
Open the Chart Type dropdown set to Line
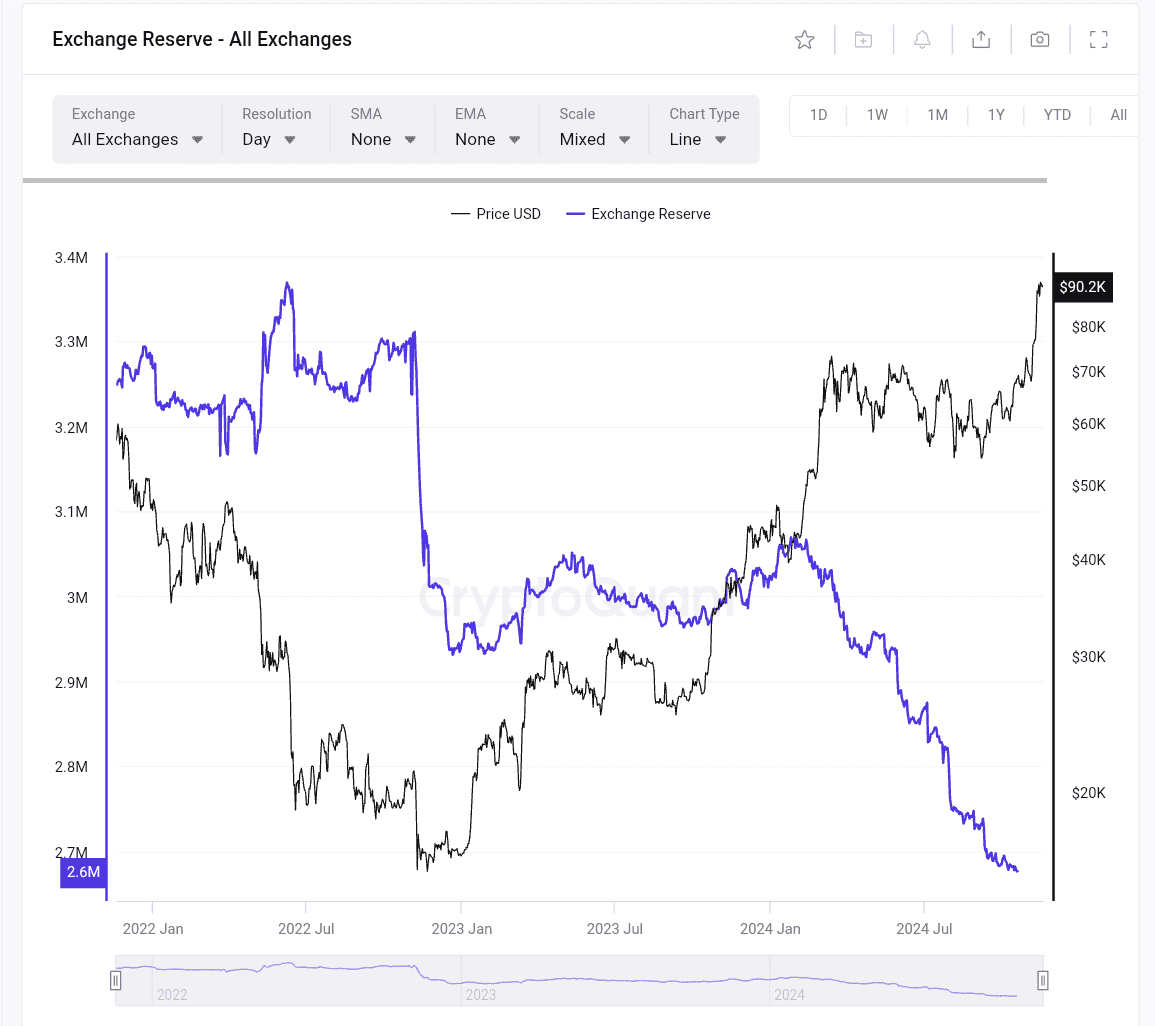point(696,139)
